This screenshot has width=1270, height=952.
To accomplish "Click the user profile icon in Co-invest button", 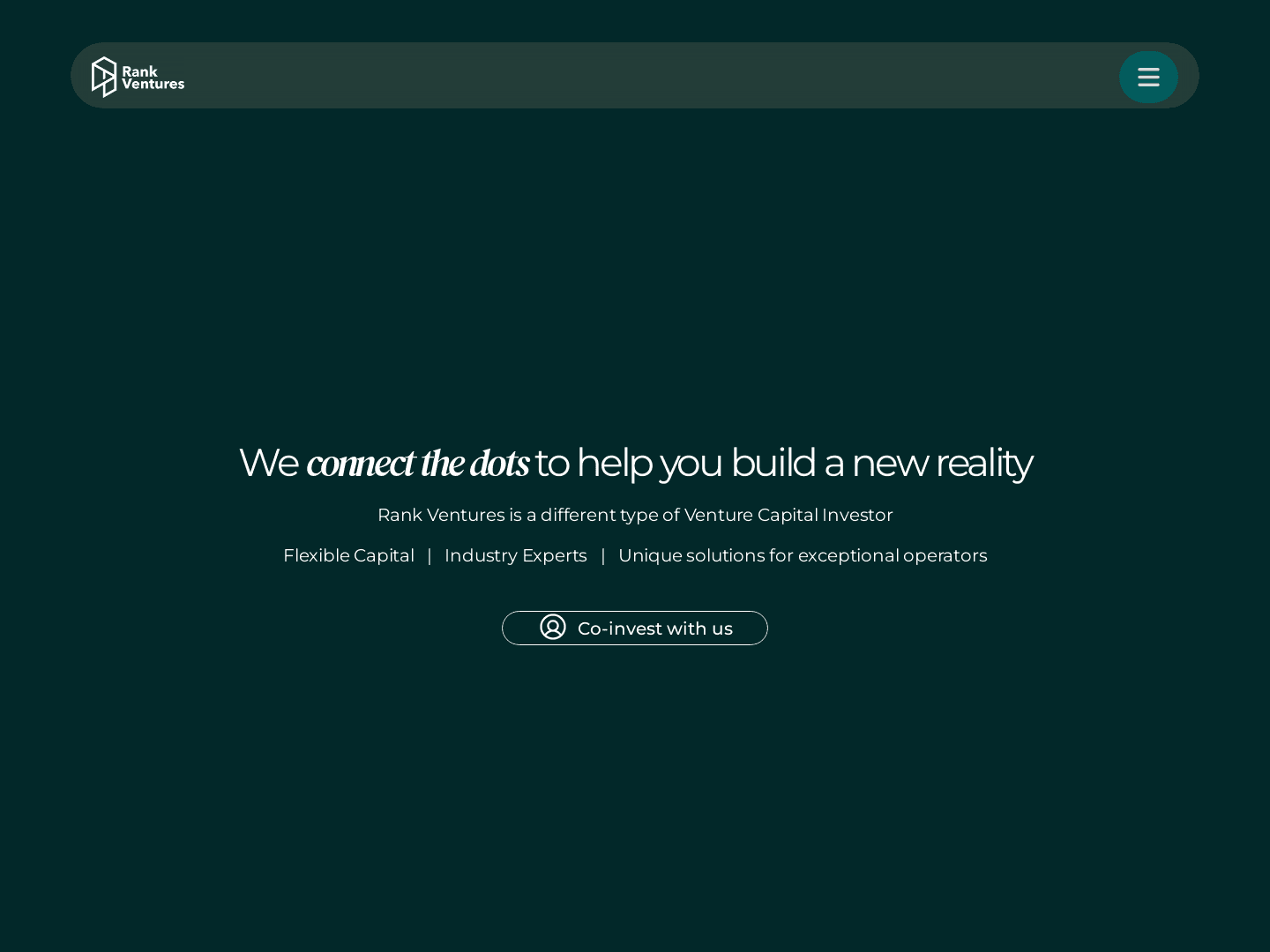I will 553,628.
